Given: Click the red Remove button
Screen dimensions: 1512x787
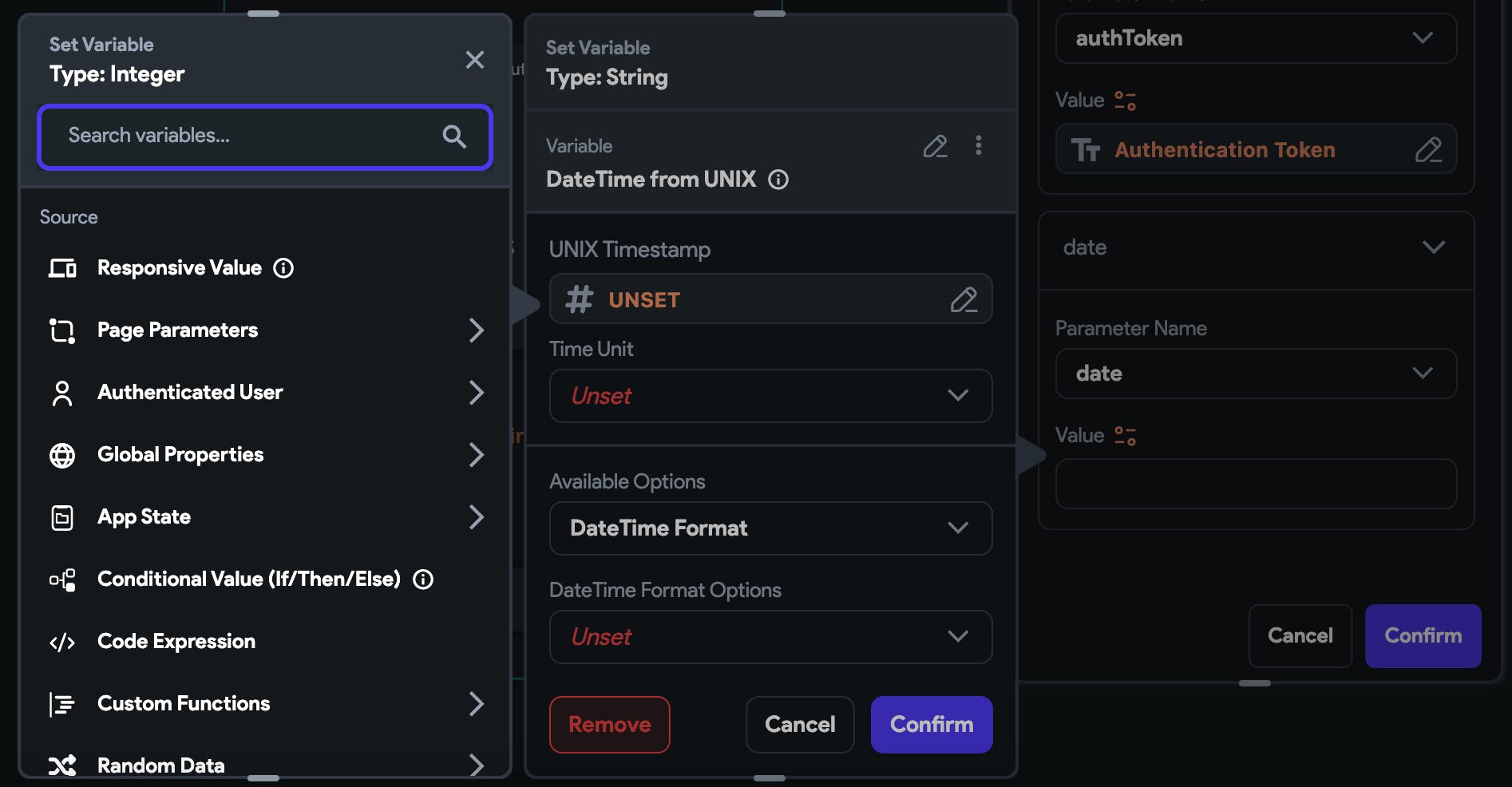Looking at the screenshot, I should [x=609, y=725].
